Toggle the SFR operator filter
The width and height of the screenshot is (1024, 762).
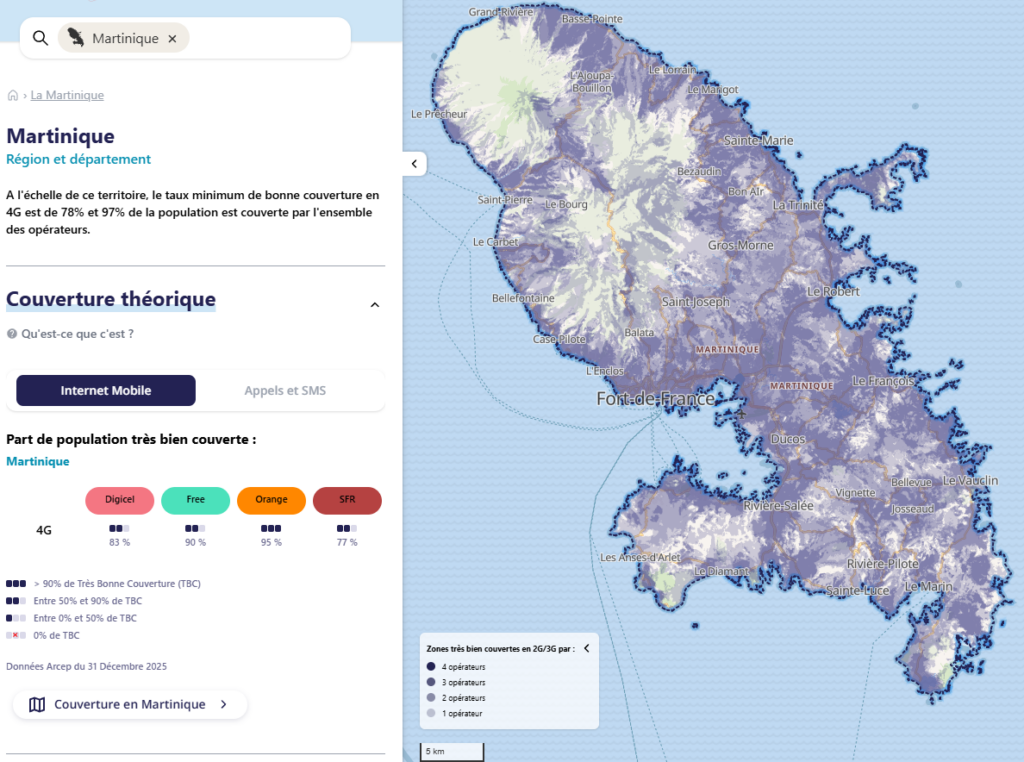[x=347, y=500]
